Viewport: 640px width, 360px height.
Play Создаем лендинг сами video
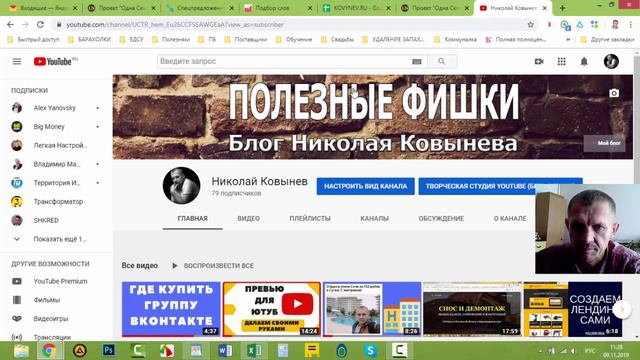[573, 309]
